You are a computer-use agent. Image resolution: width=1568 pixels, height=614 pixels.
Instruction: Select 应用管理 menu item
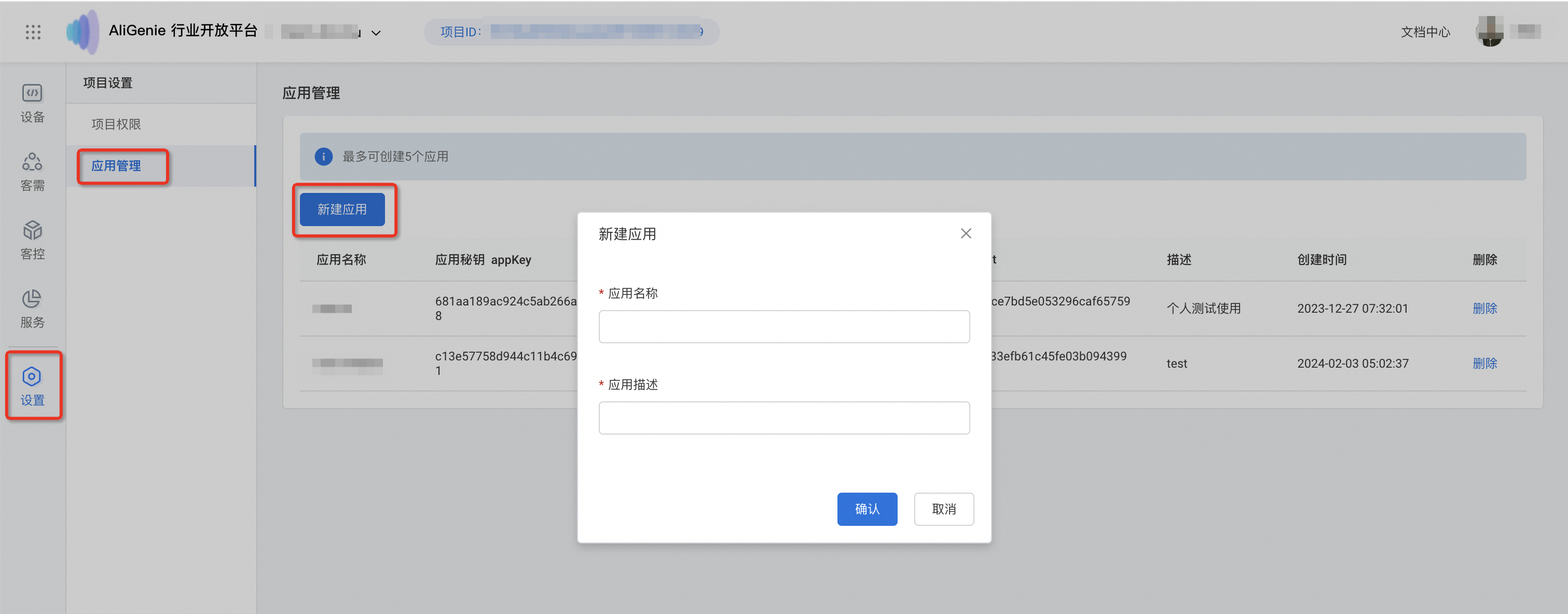(116, 165)
